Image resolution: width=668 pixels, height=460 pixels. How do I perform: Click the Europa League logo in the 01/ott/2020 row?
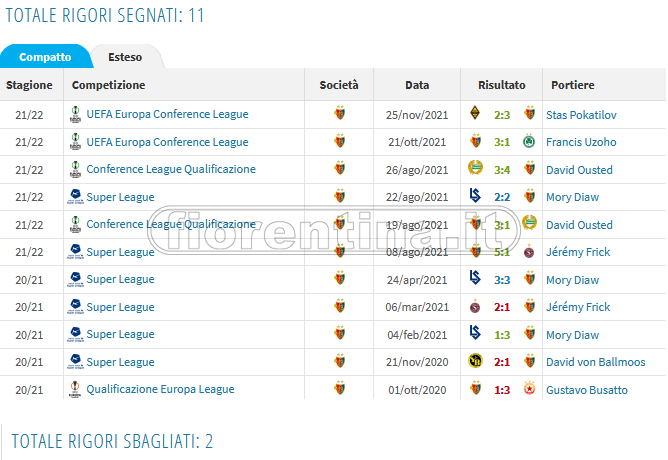76,389
